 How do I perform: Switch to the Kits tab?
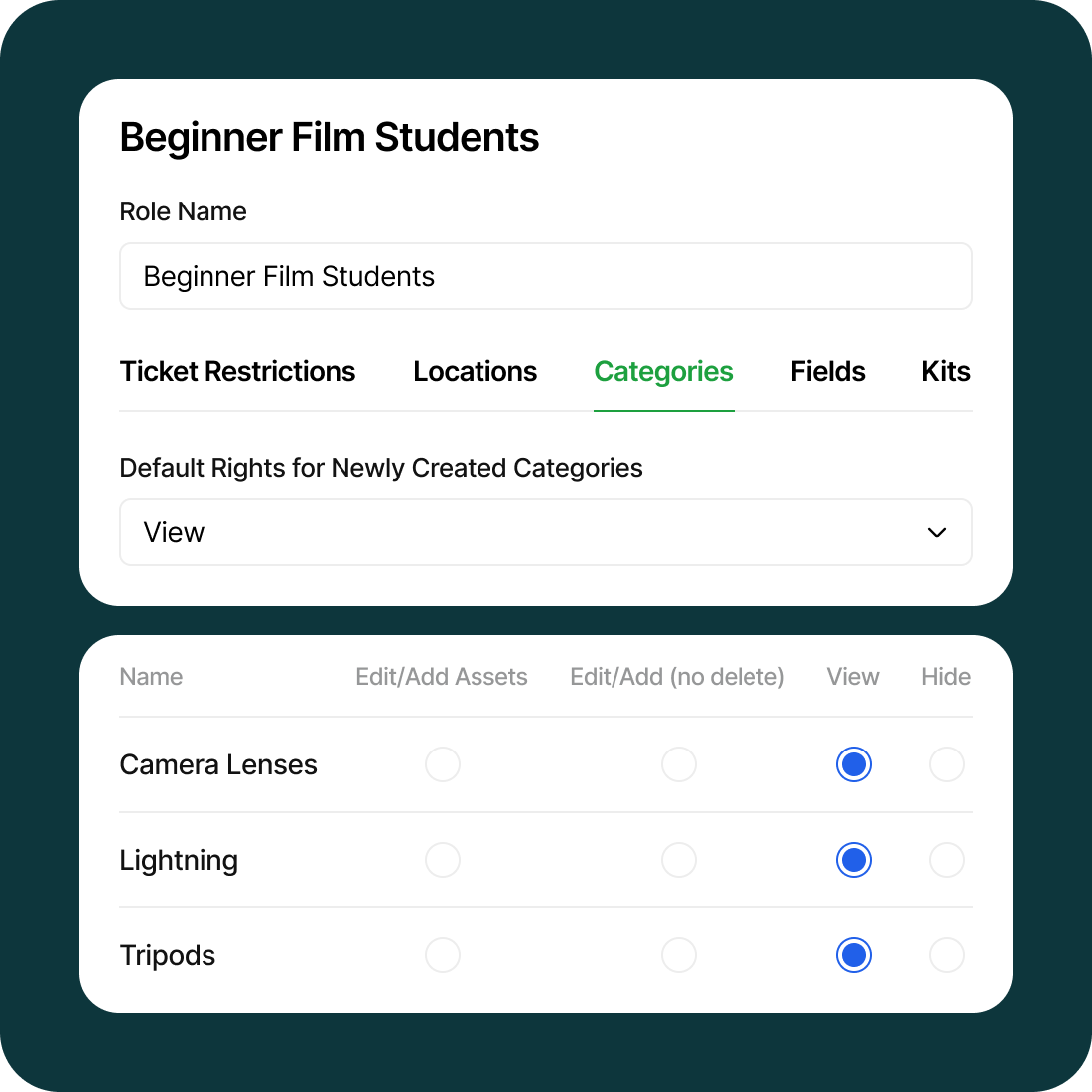point(945,372)
